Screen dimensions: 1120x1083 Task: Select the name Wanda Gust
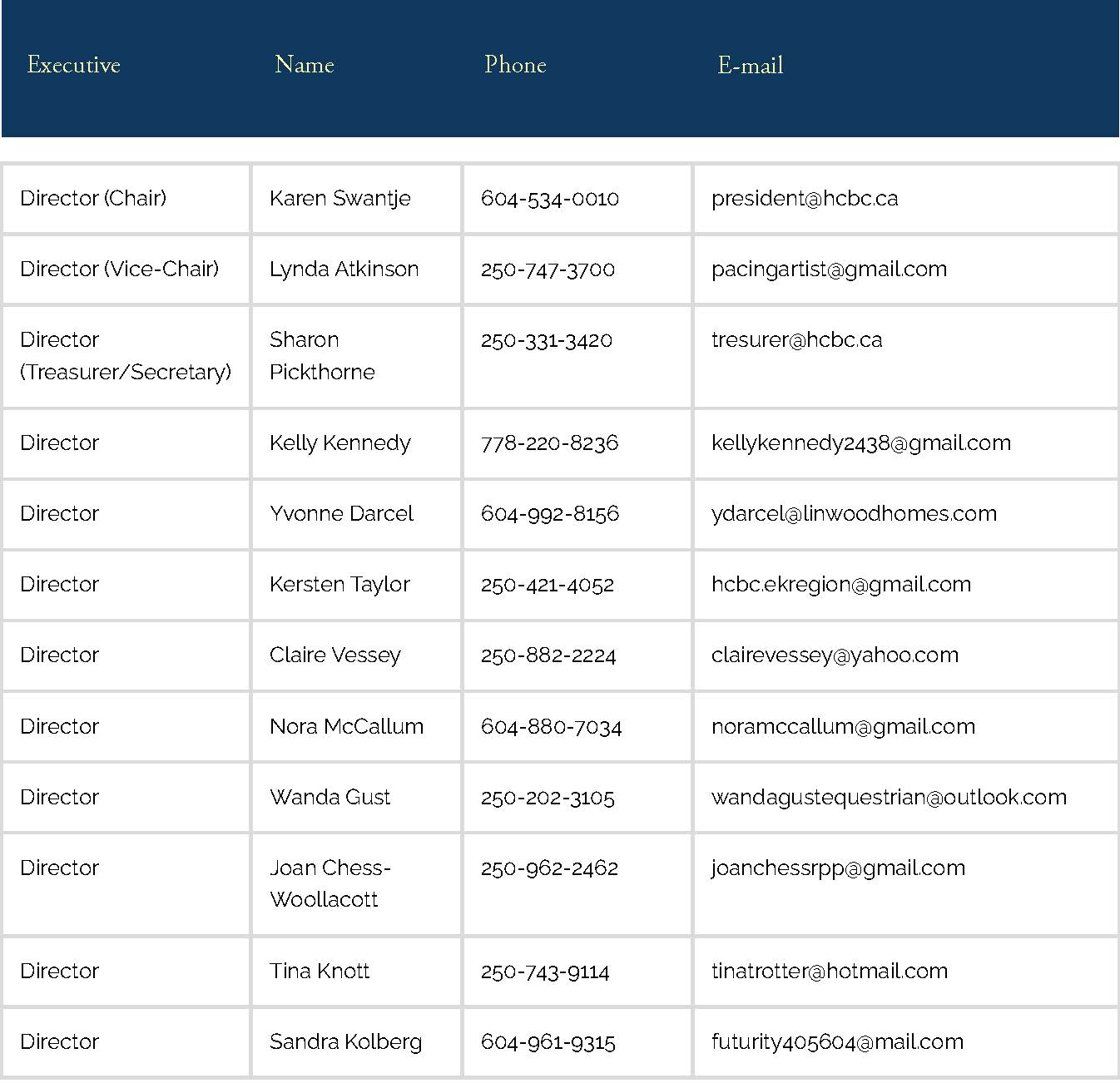[x=330, y=797]
